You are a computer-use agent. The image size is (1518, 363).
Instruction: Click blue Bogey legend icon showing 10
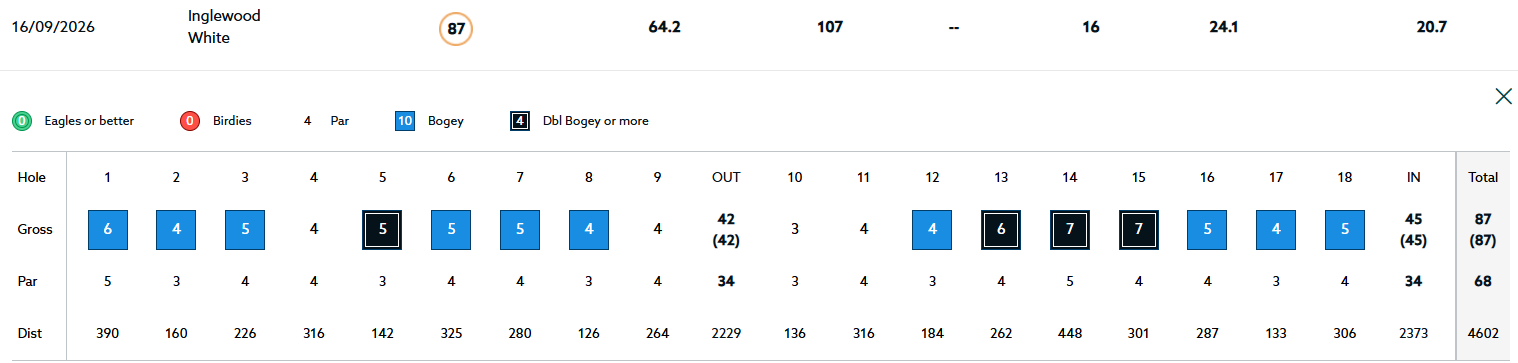(406, 121)
